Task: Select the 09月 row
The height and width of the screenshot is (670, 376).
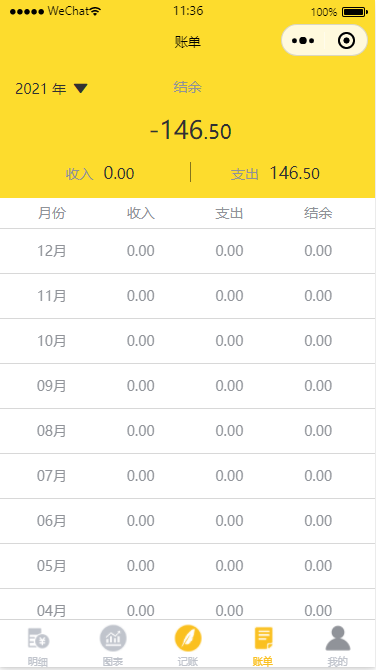Action: (188, 386)
